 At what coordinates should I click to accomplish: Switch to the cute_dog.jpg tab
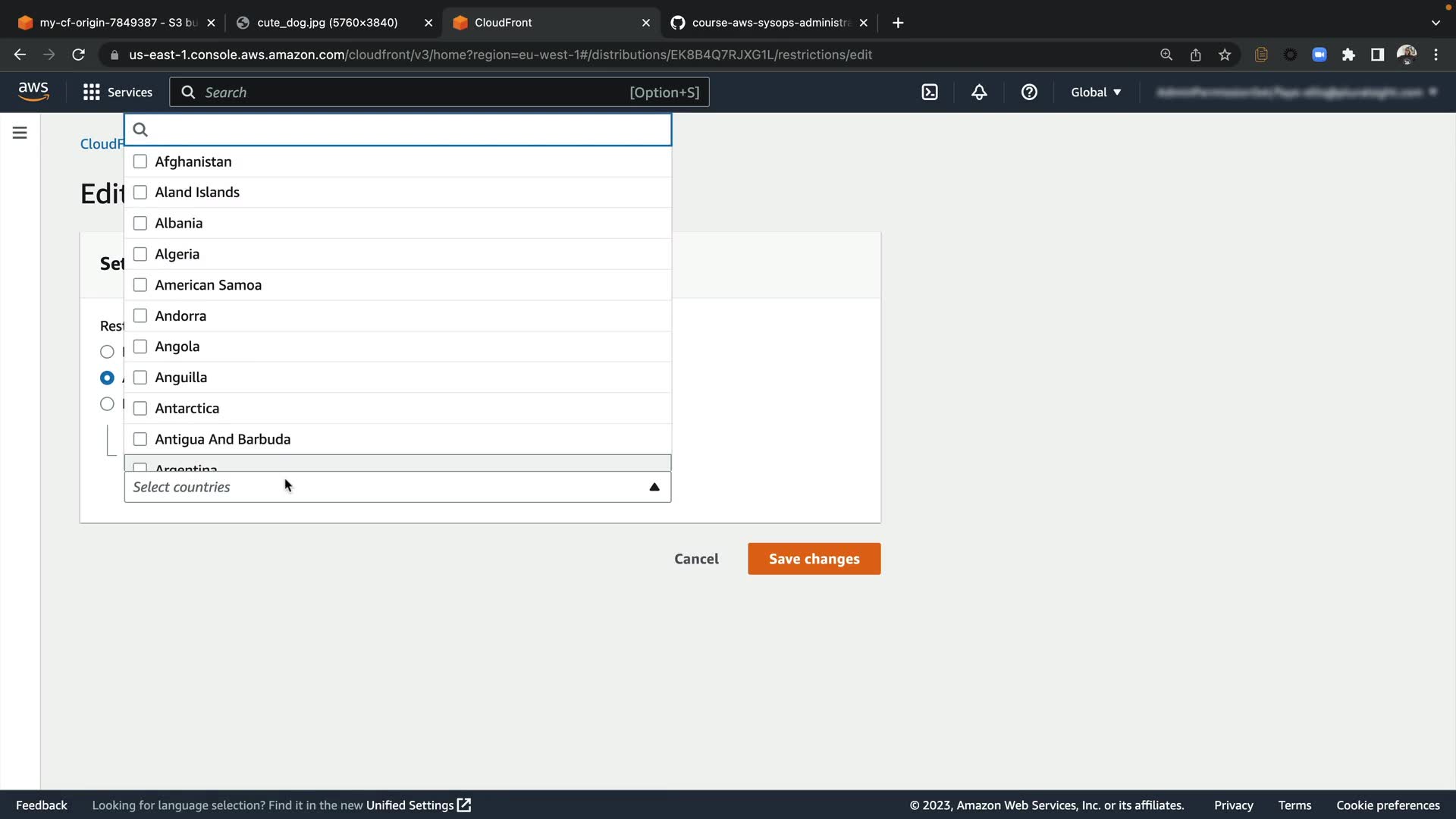click(327, 23)
